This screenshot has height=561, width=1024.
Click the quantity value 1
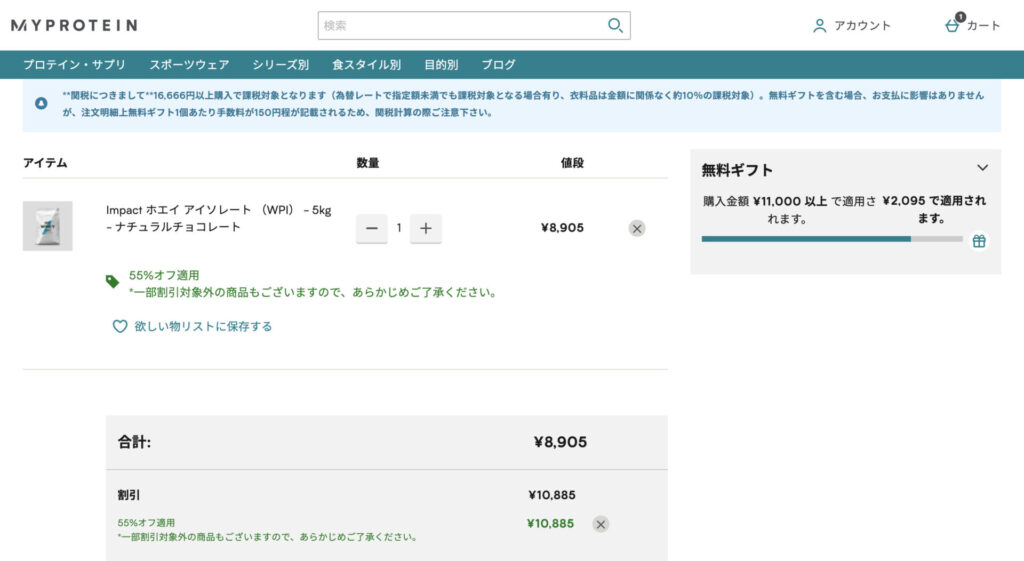coord(399,228)
